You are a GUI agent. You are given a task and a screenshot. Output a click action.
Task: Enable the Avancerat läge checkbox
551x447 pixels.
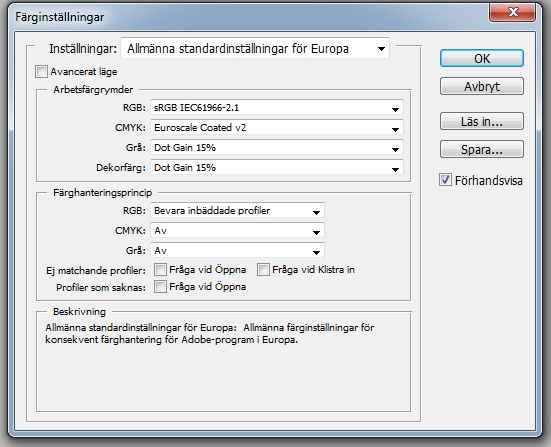coord(41,72)
